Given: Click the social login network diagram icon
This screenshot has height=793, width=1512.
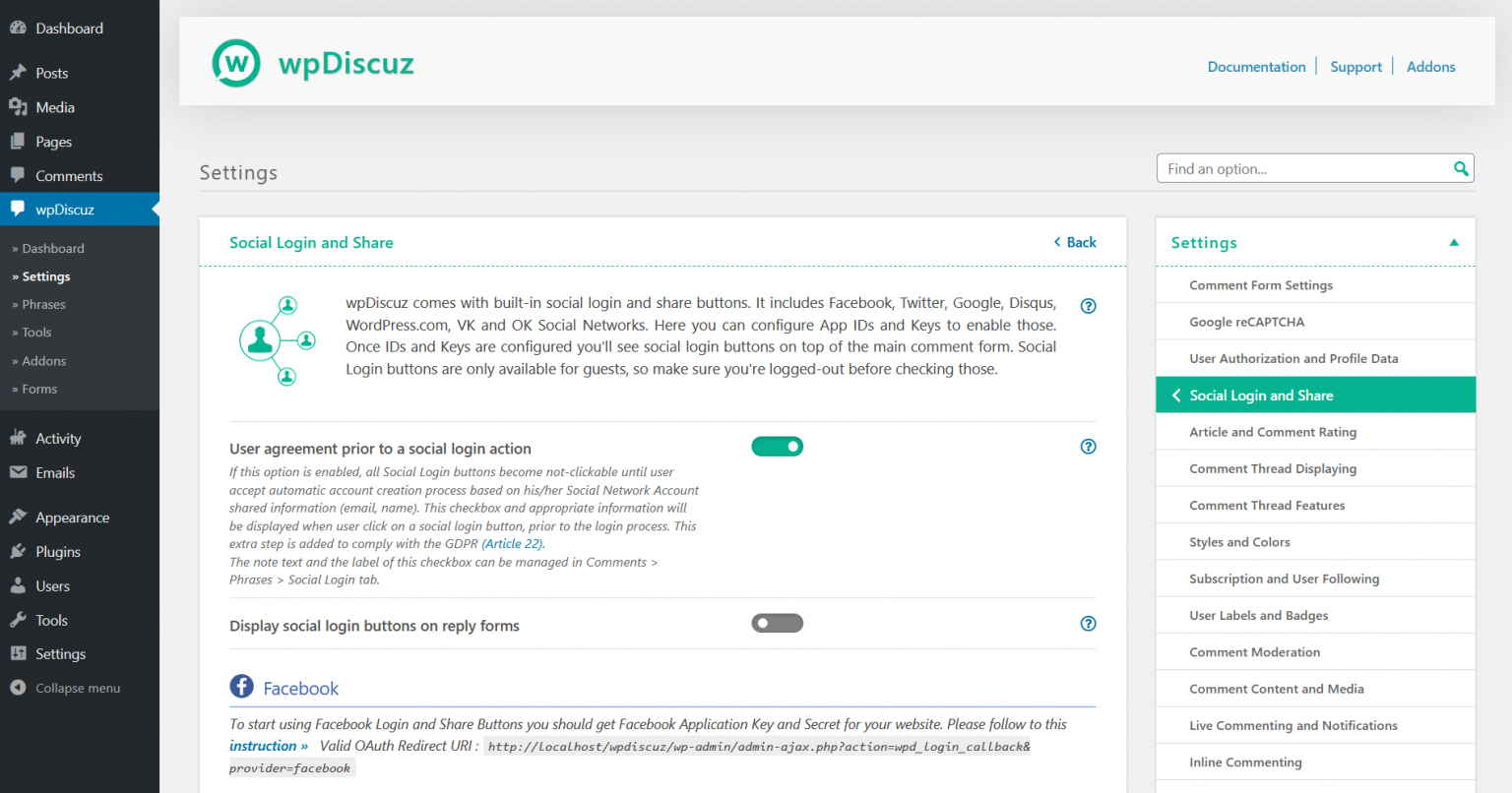Looking at the screenshot, I should 279,339.
